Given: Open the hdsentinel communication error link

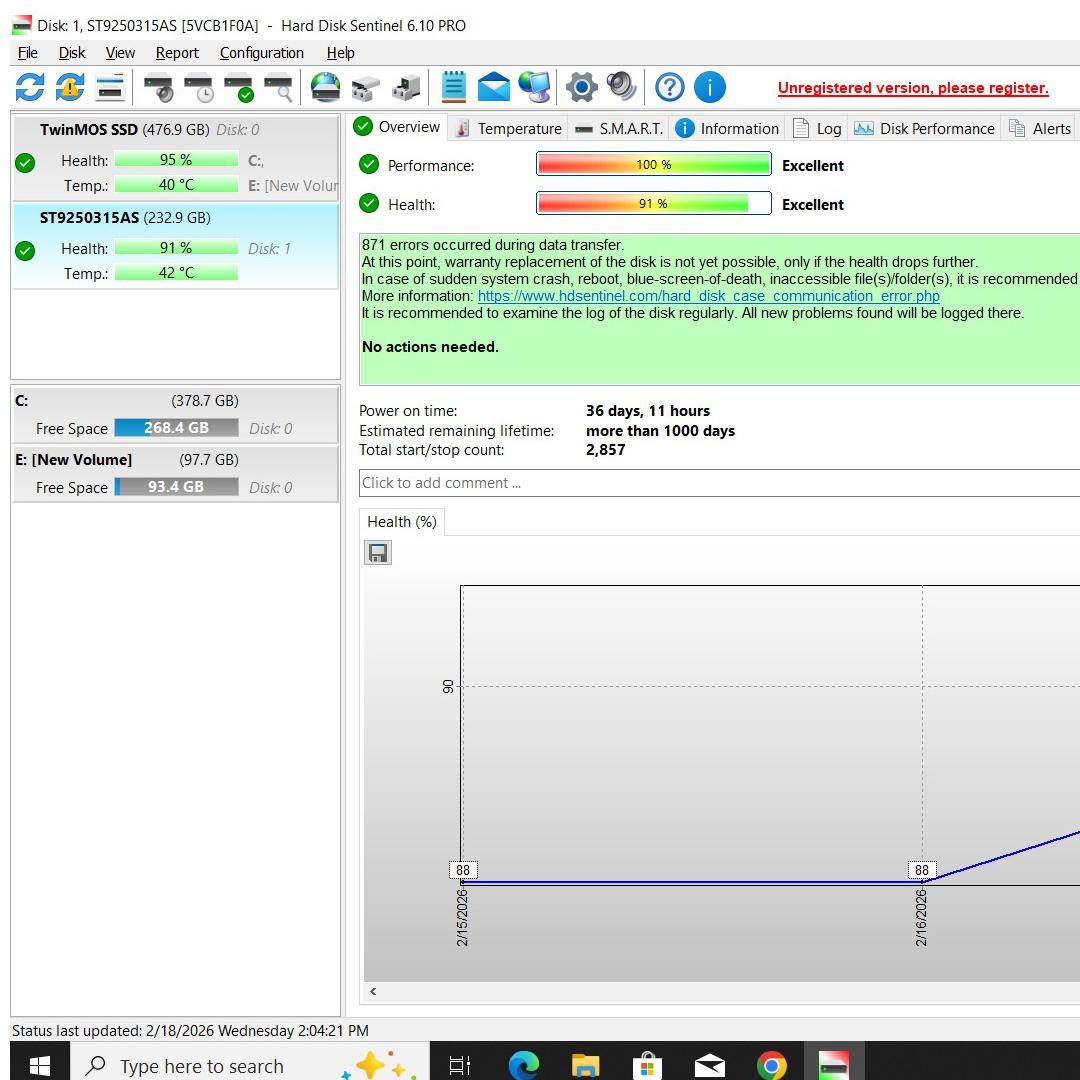Looking at the screenshot, I should (708, 296).
